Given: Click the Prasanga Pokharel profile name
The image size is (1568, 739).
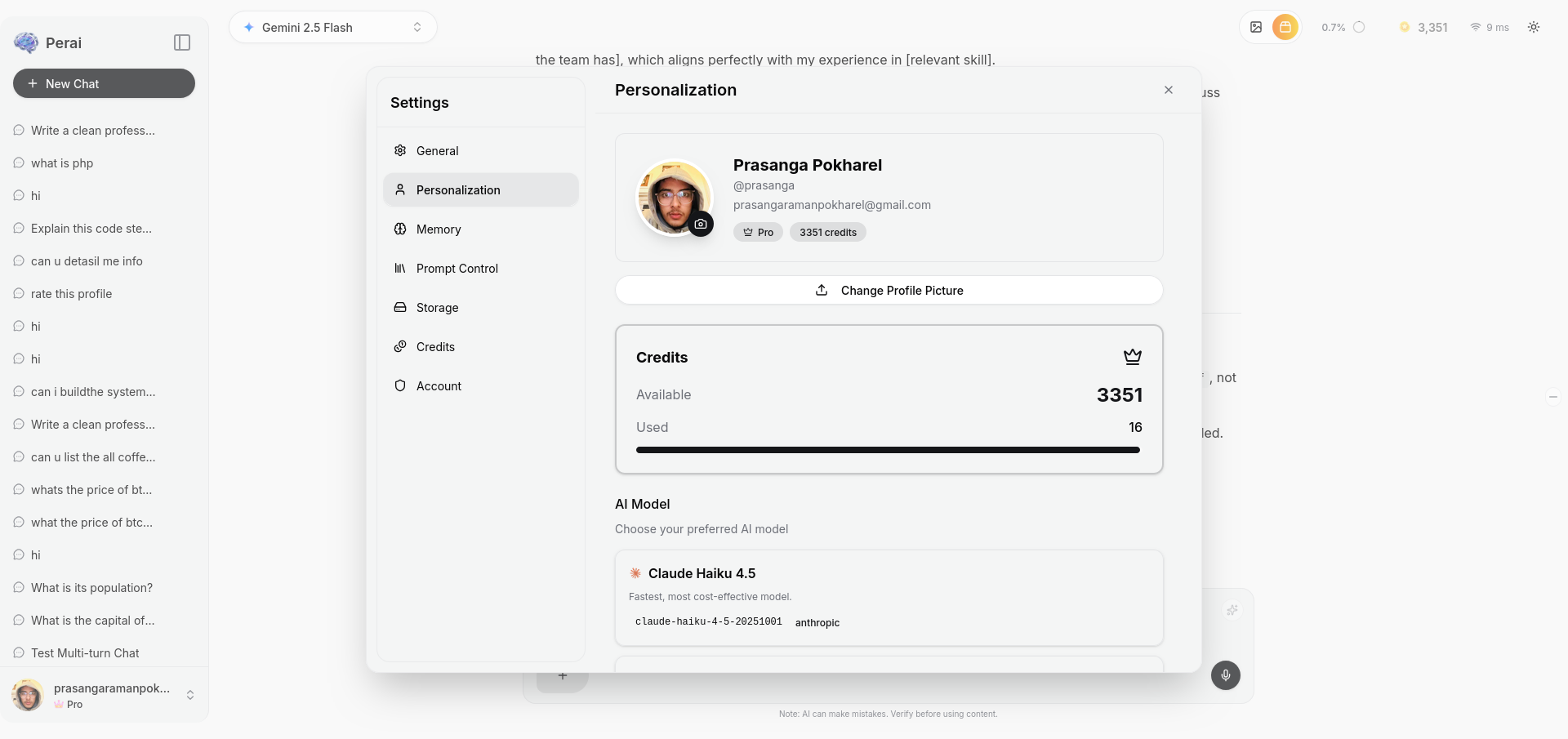Looking at the screenshot, I should 808,165.
